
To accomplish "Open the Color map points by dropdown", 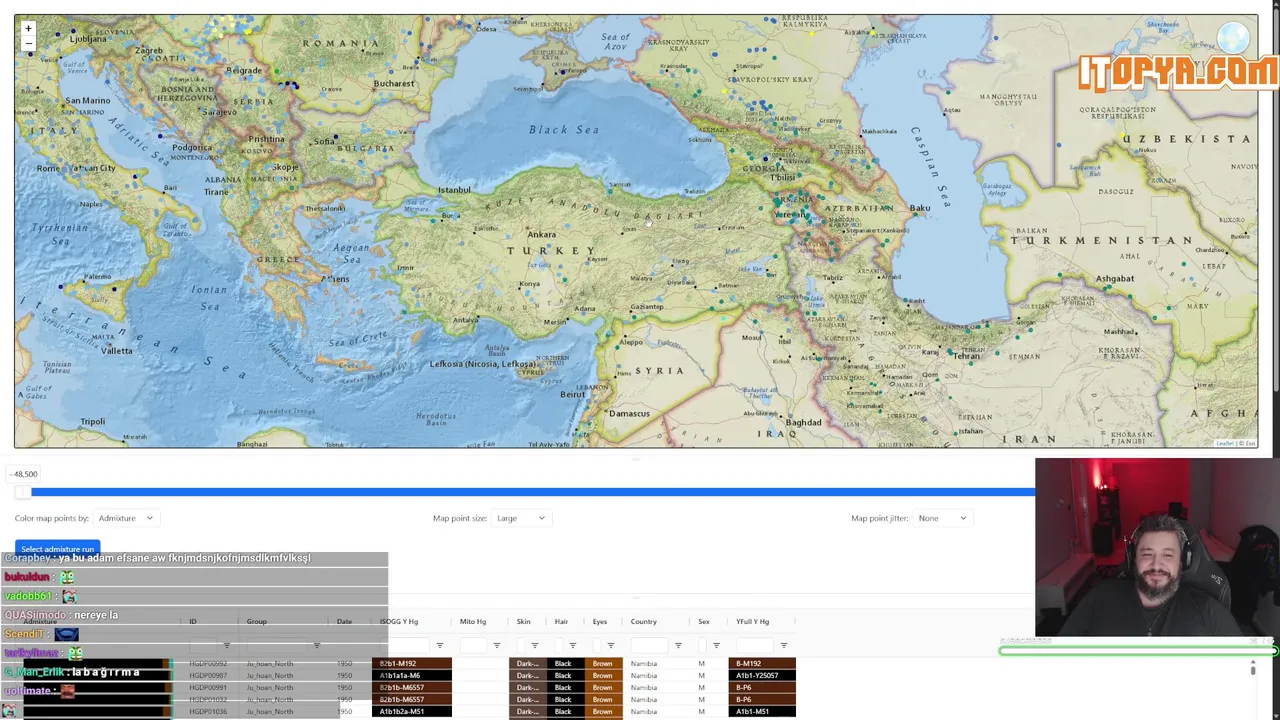I will (125, 518).
